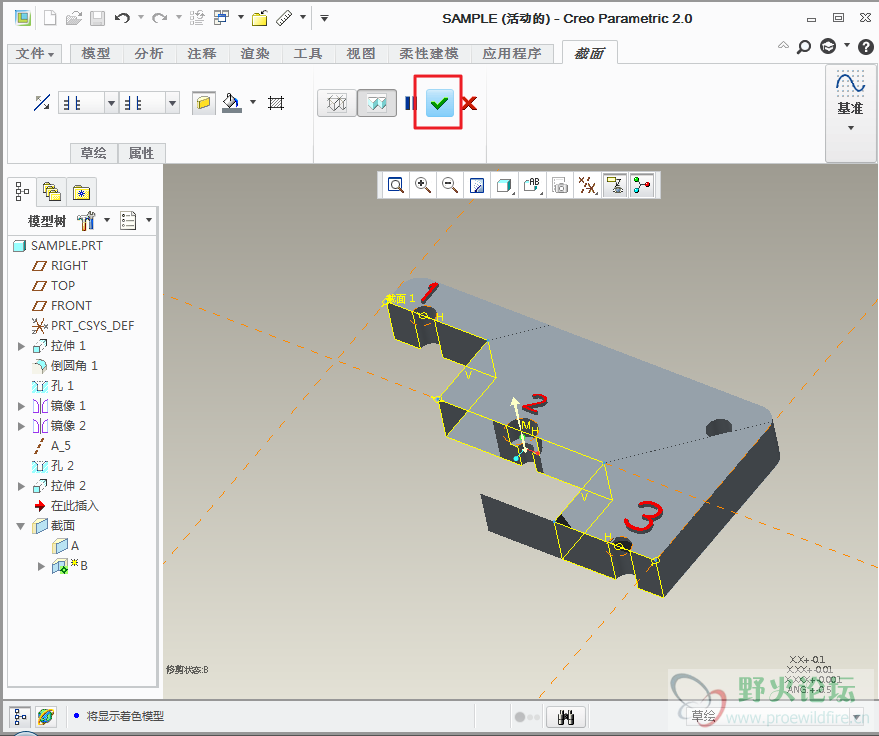Screen dimensions: 879x736
Task: Save the model using the floppy disk icon
Action: 98,18
